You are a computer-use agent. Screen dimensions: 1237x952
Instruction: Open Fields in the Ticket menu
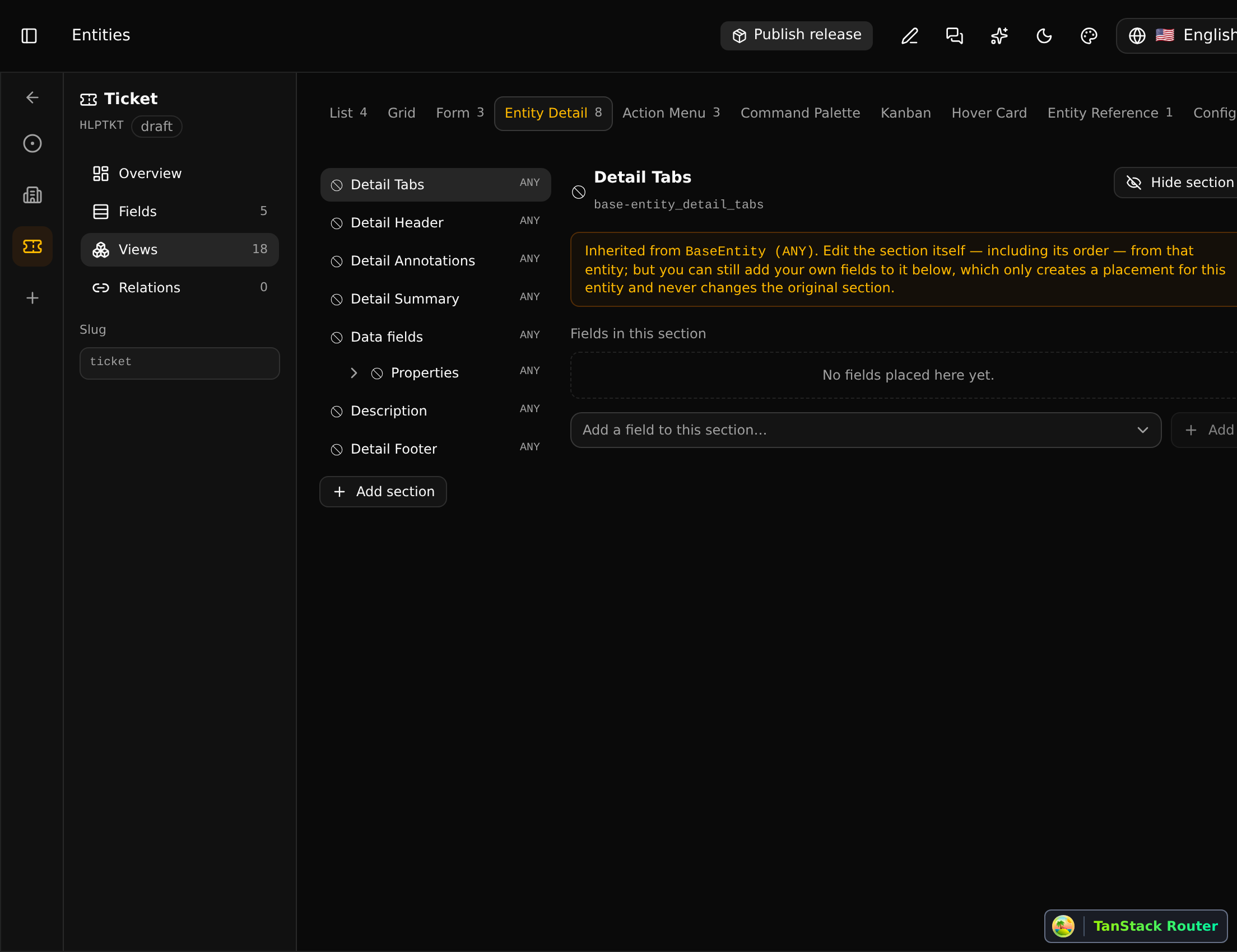click(179, 212)
